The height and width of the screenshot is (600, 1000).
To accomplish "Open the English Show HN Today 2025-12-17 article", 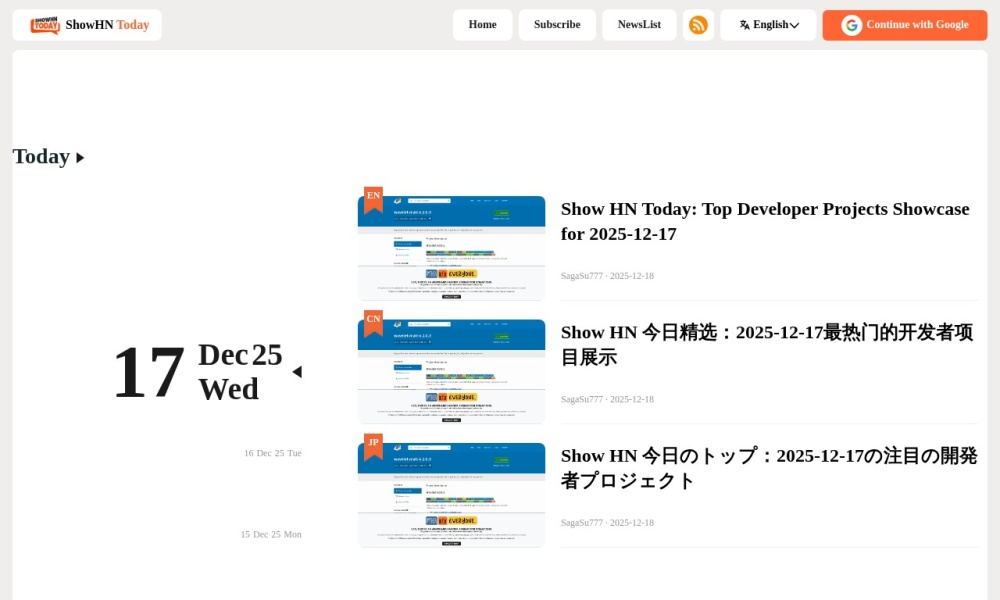I will click(765, 221).
